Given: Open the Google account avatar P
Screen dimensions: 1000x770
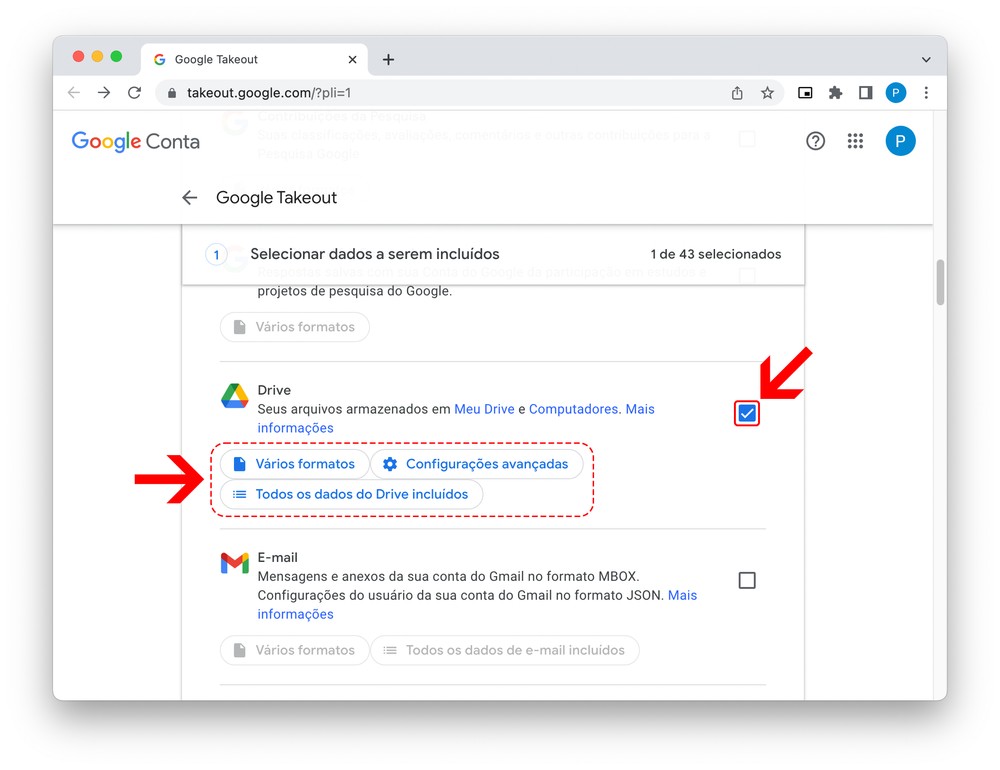Looking at the screenshot, I should coord(900,141).
